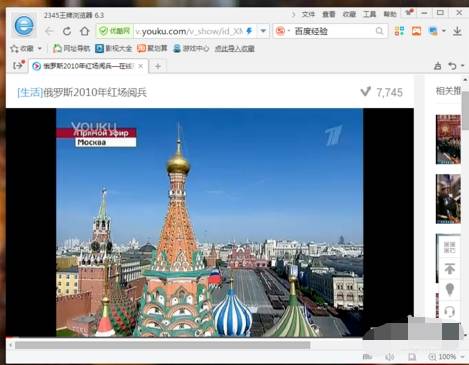
Task: Click the leftmost status bar icon
Action: pyautogui.click(x=367, y=357)
